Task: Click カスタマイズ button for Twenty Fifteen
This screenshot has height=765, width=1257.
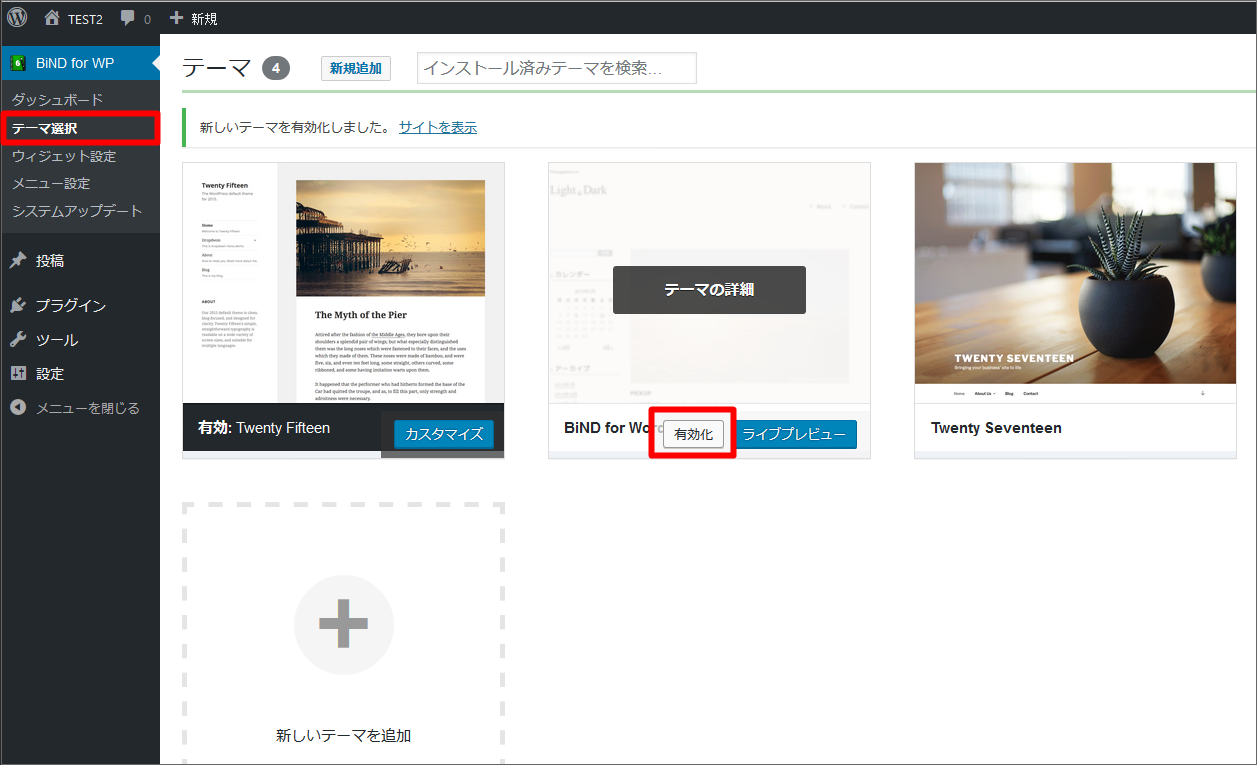Action: (444, 434)
